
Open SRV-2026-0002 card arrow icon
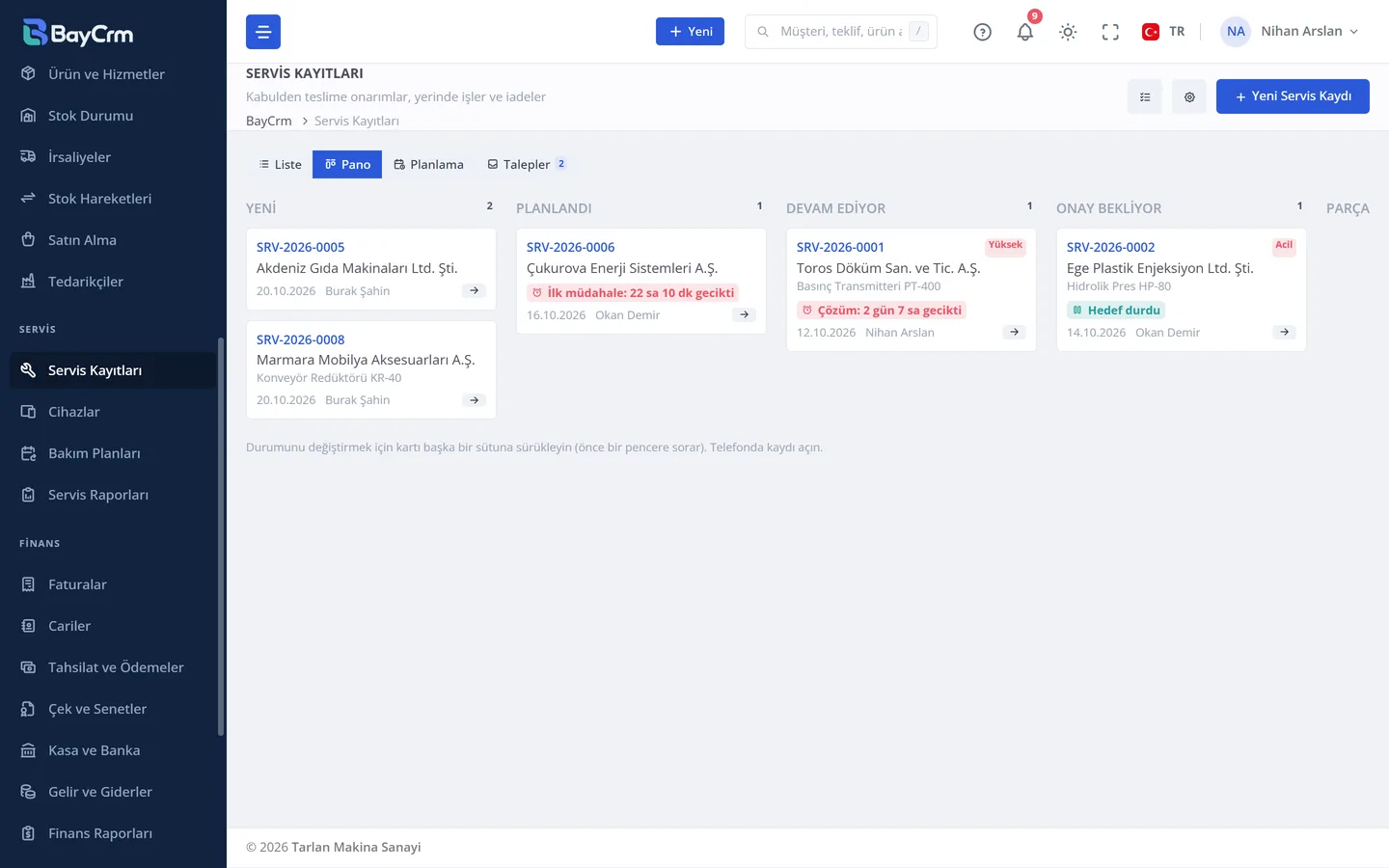1284,332
